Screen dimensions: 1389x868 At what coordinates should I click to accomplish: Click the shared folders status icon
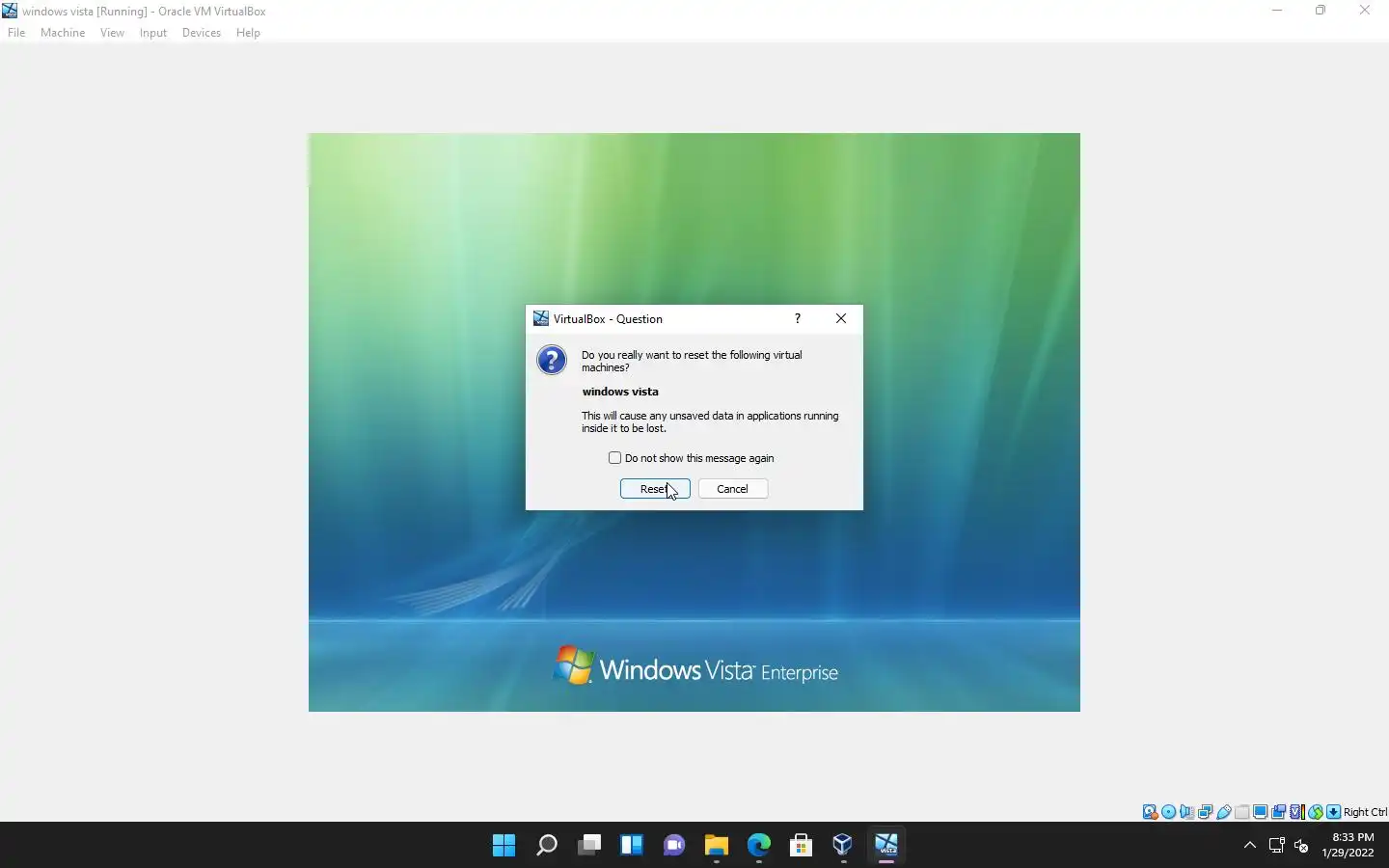1241,812
